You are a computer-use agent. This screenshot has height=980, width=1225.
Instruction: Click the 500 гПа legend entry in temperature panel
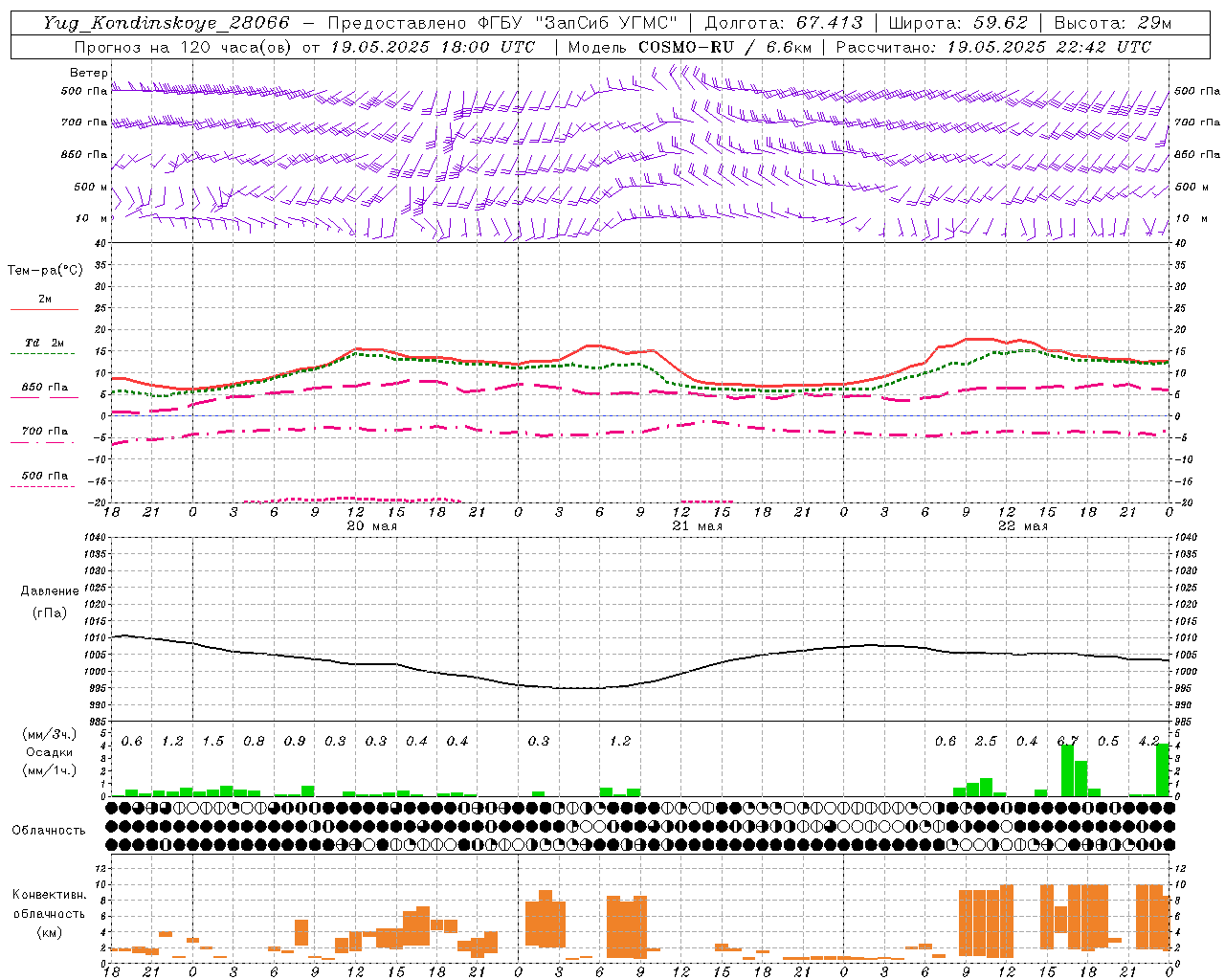[x=44, y=476]
